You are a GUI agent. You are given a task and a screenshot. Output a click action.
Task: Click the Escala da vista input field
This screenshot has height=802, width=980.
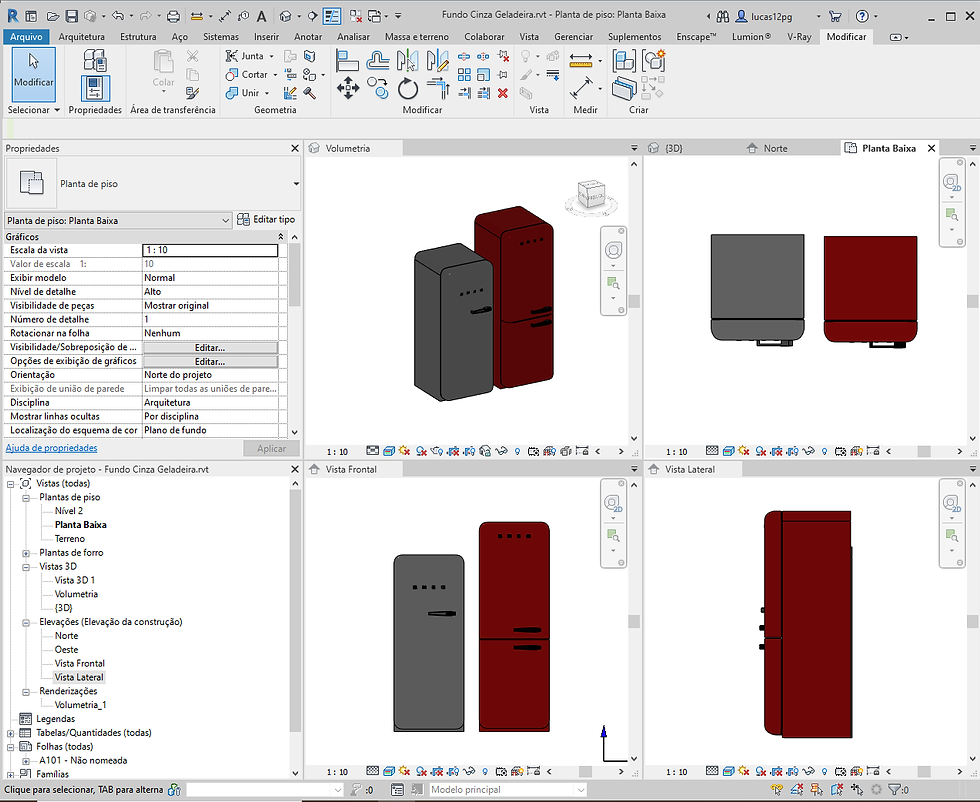[210, 250]
